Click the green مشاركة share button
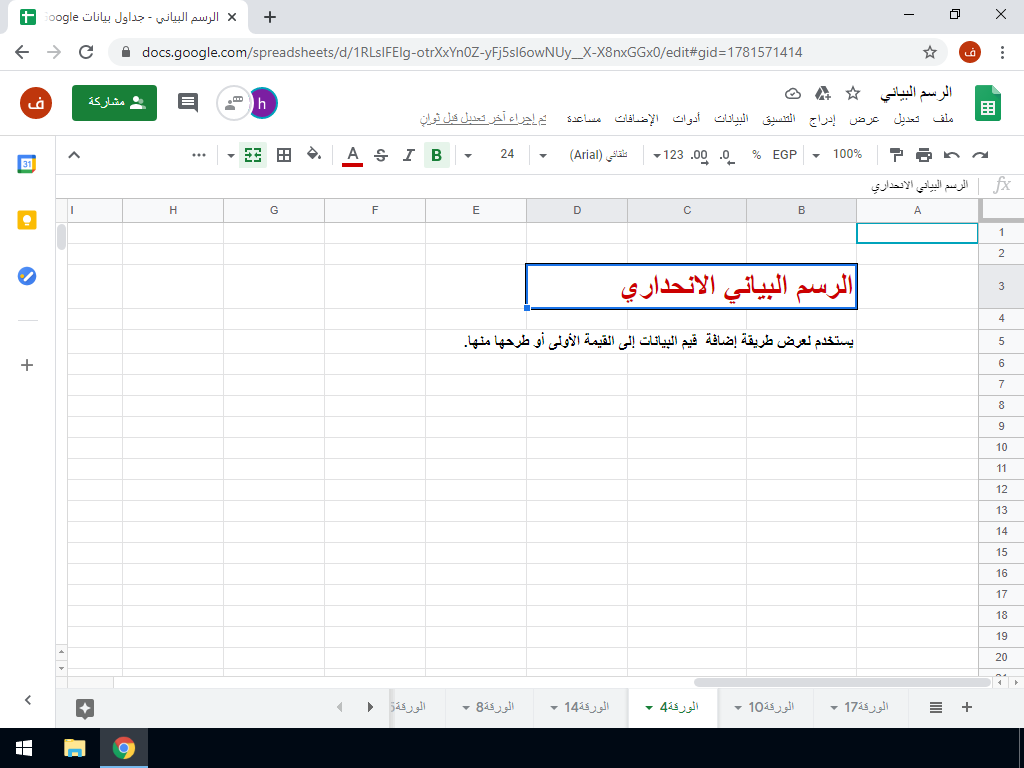 pos(114,103)
